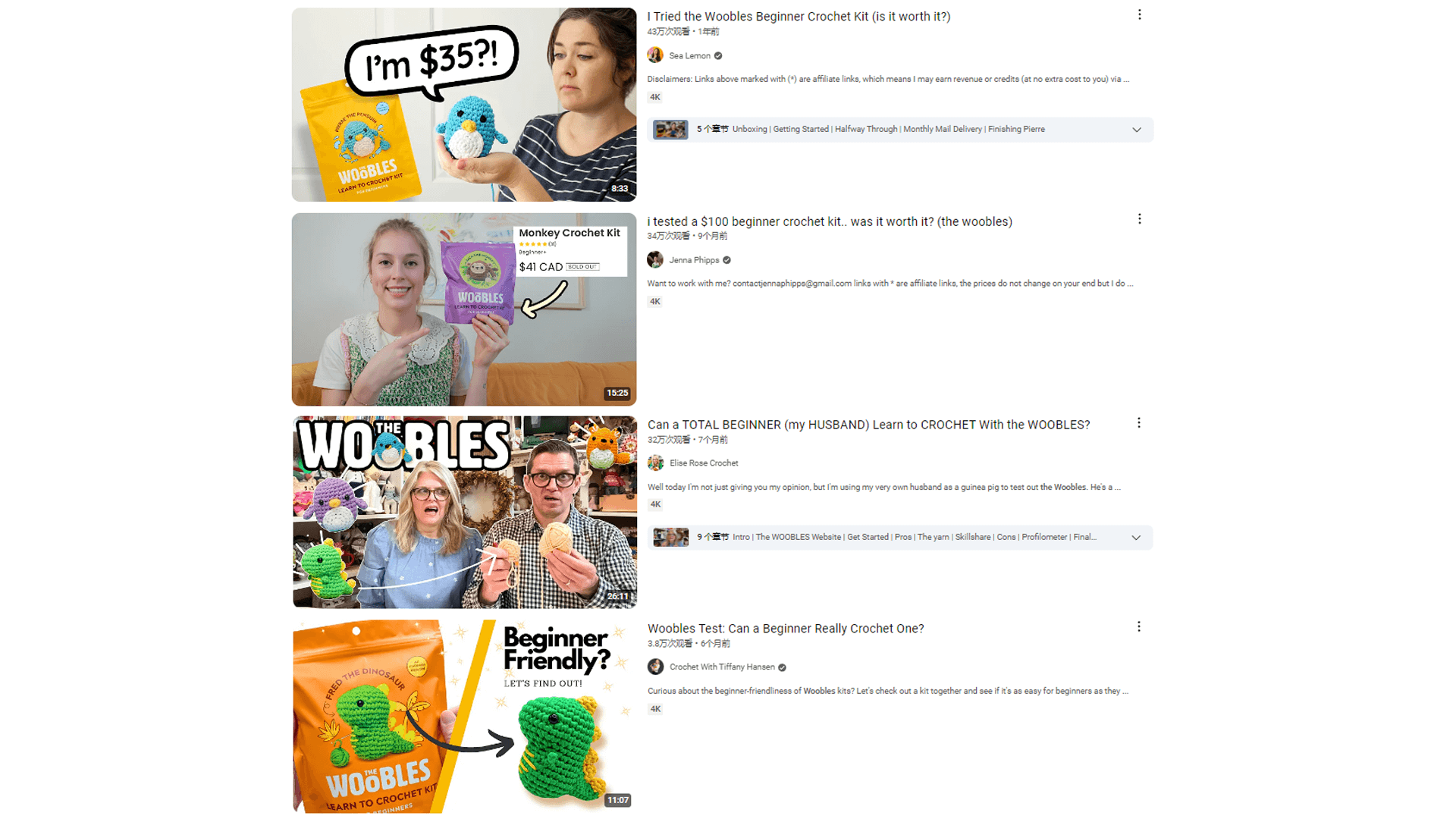Click Sea Lemon channel avatar
The image size is (1456, 819).
(655, 55)
